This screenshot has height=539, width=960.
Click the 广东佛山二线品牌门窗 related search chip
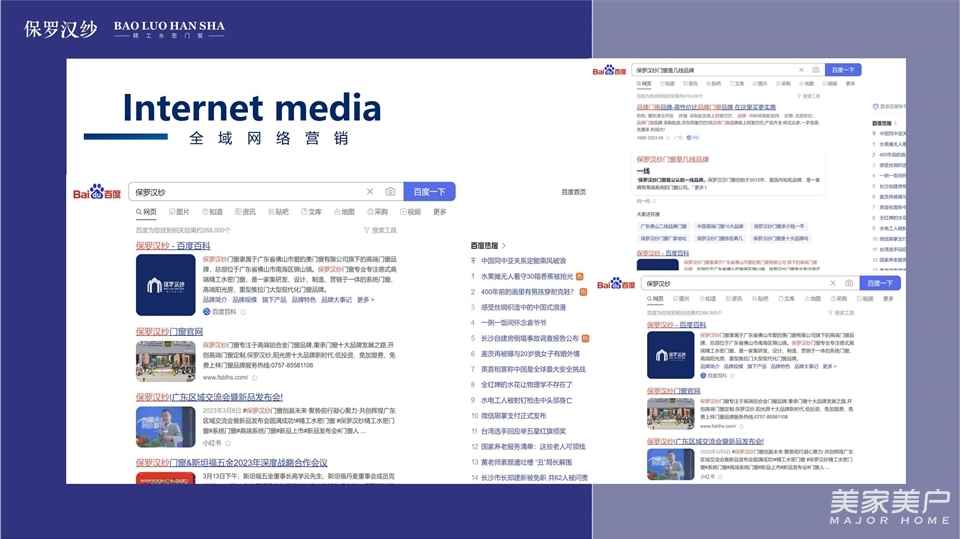[662, 227]
